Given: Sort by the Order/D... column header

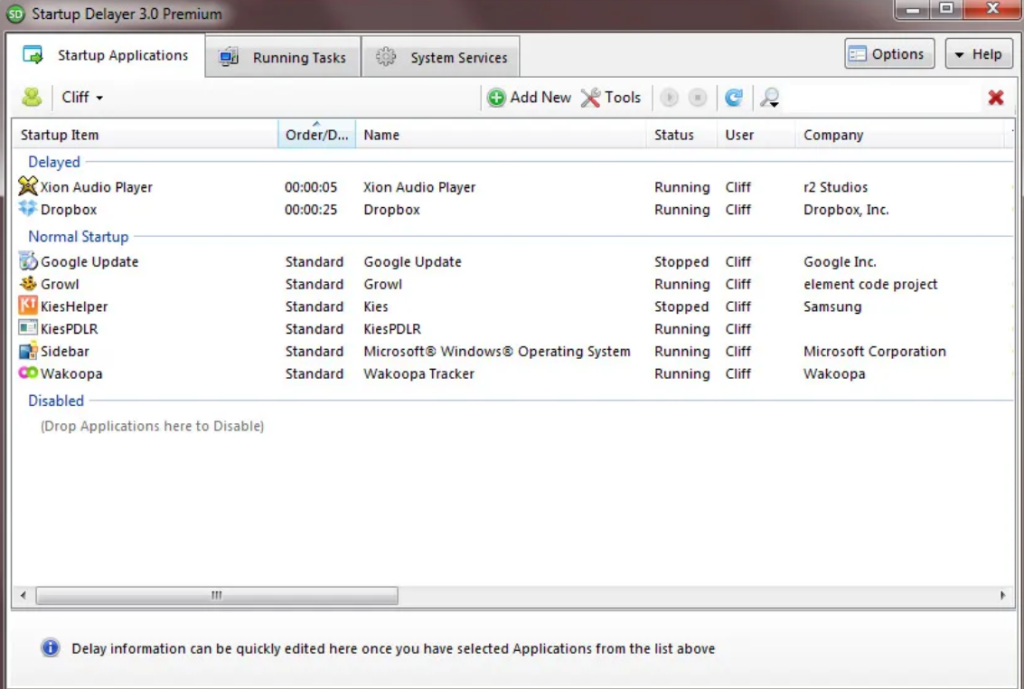Looking at the screenshot, I should point(317,135).
